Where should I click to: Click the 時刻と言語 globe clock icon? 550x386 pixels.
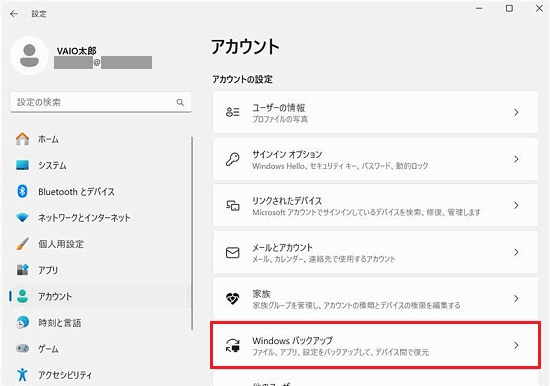tap(22, 322)
